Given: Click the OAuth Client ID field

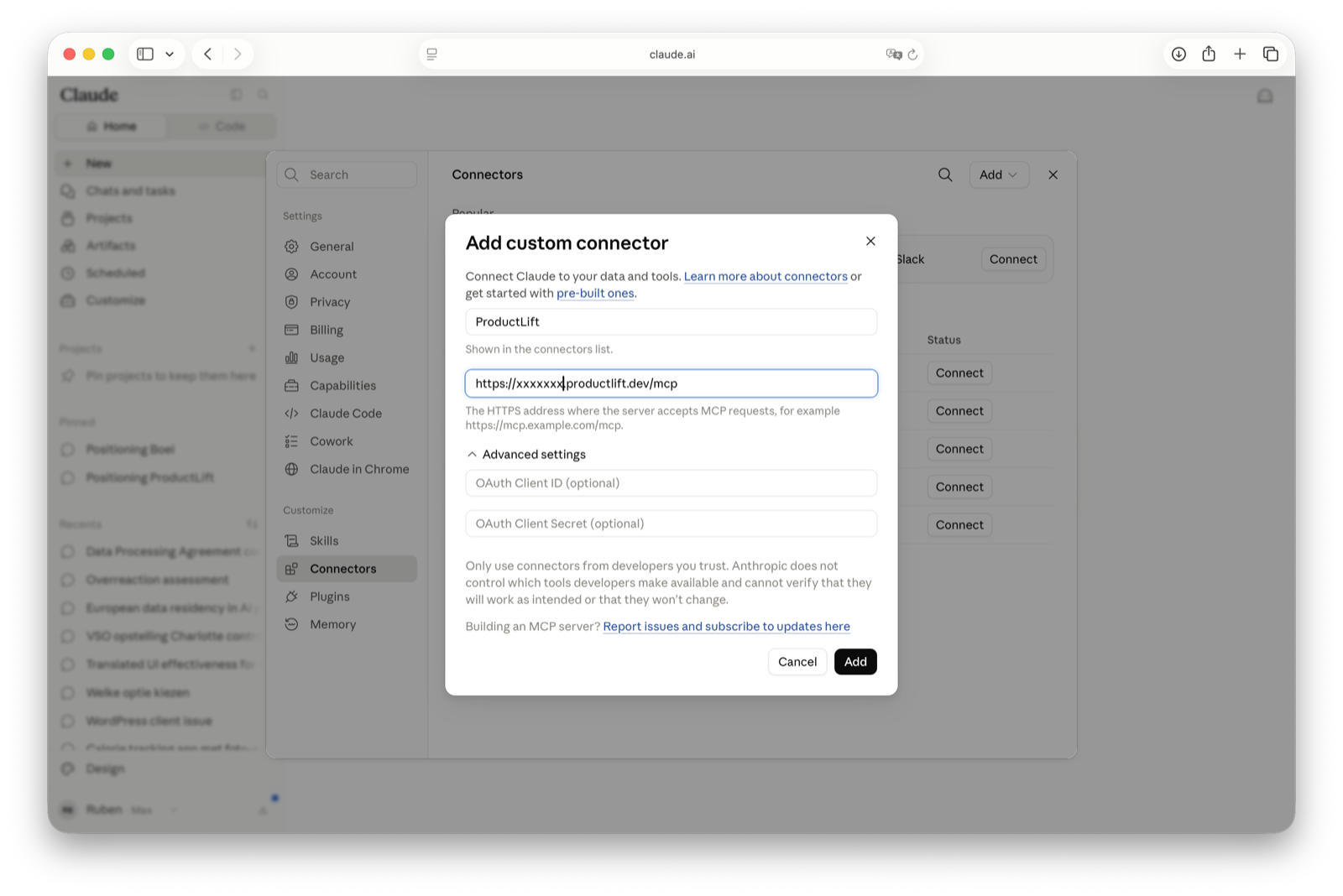Looking at the screenshot, I should [x=671, y=483].
